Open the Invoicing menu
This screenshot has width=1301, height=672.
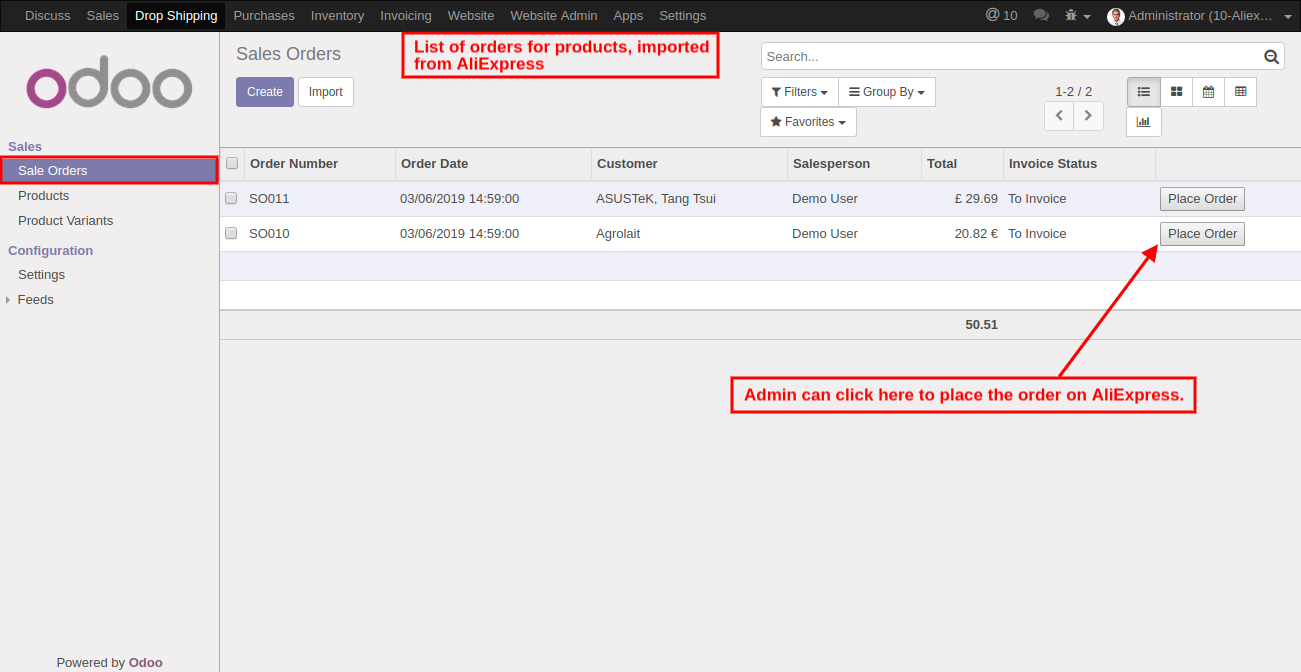(406, 16)
